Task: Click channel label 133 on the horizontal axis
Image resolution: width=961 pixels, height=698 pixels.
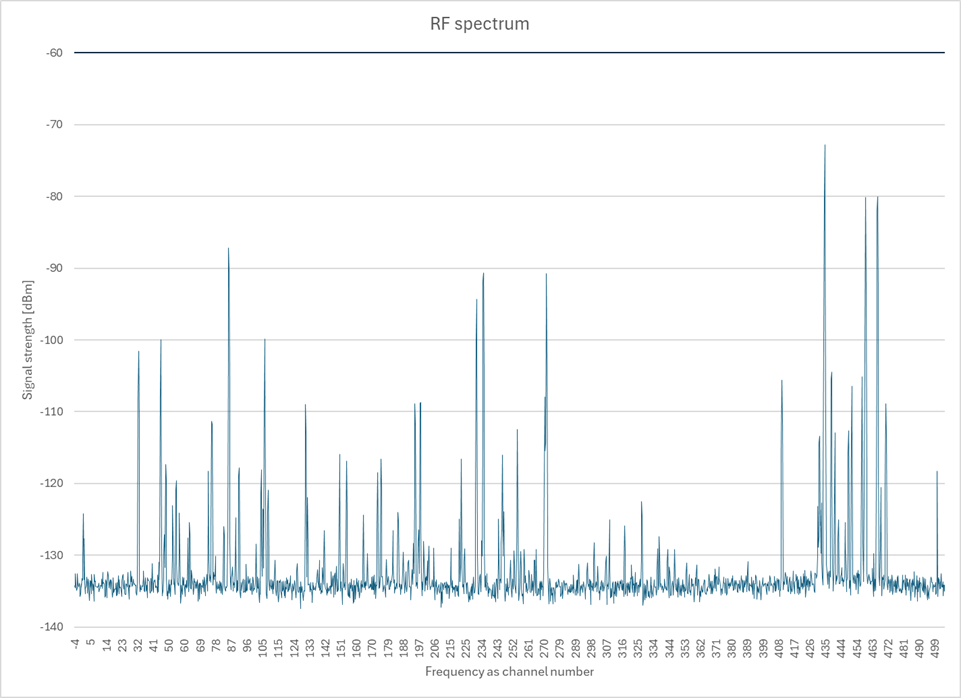Action: tap(310, 648)
